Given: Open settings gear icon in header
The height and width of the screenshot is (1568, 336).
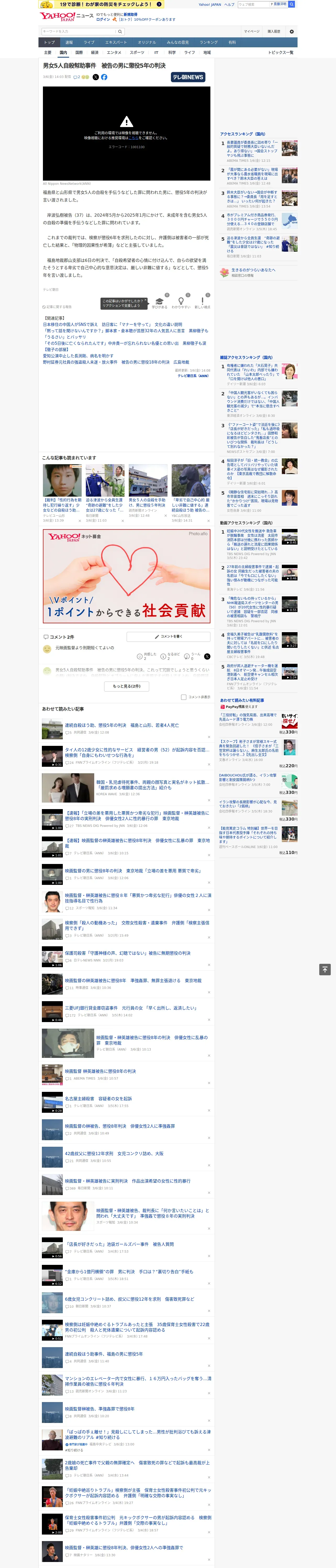Looking at the screenshot, I should (x=292, y=32).
